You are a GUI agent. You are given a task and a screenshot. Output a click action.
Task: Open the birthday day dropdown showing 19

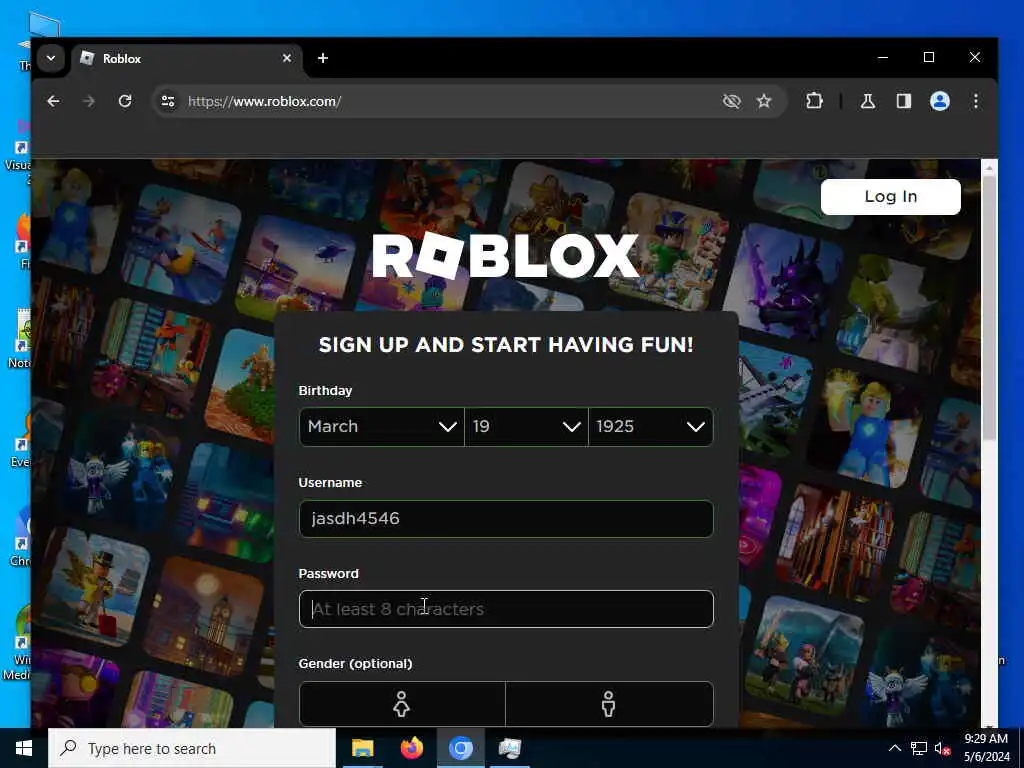point(526,426)
